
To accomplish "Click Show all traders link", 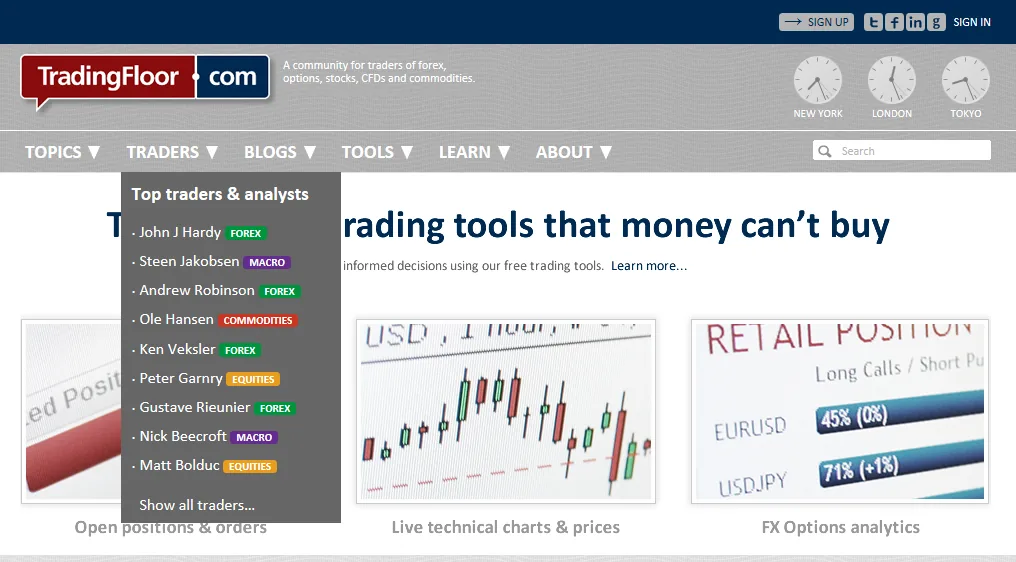I will [197, 505].
